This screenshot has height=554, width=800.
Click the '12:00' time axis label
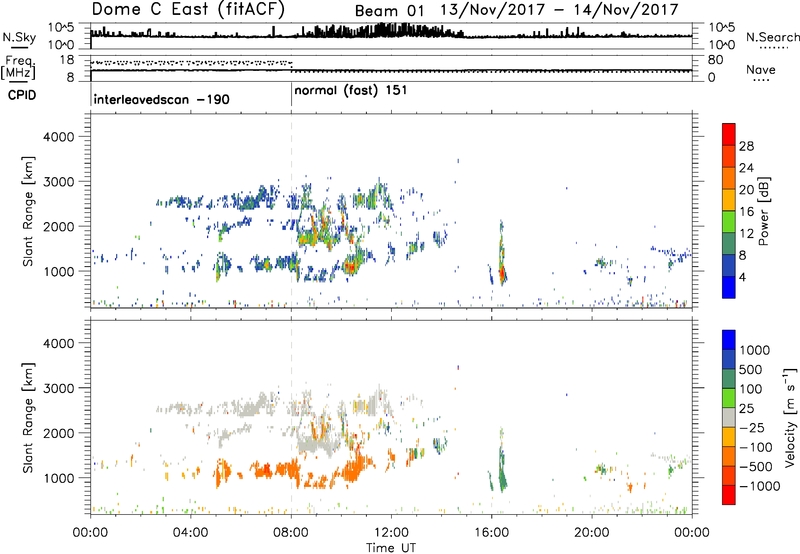point(391,533)
